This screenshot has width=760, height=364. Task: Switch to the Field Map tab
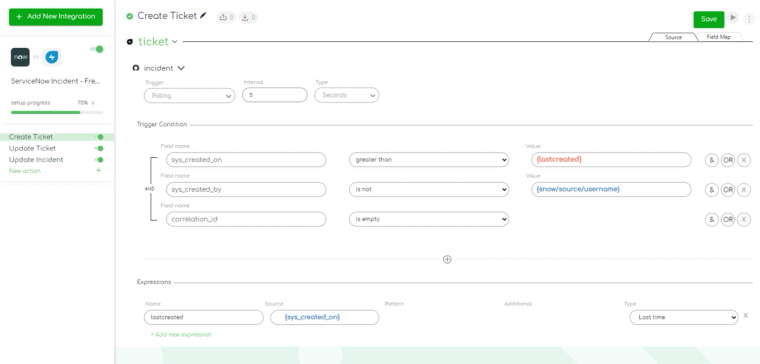coord(718,37)
